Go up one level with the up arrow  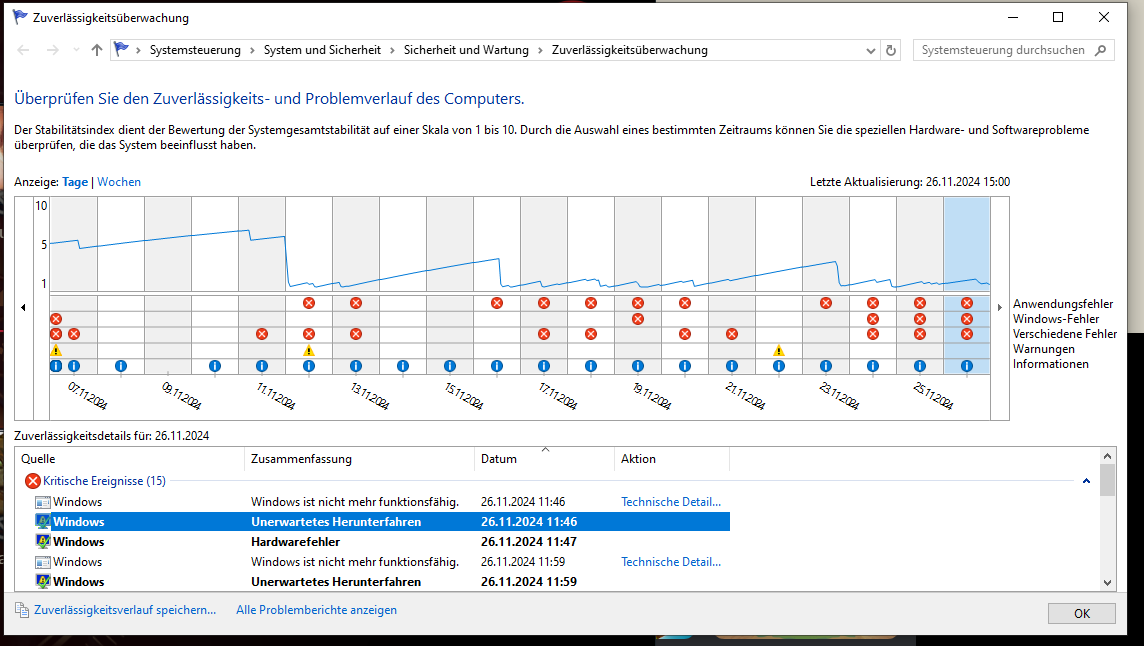click(97, 50)
